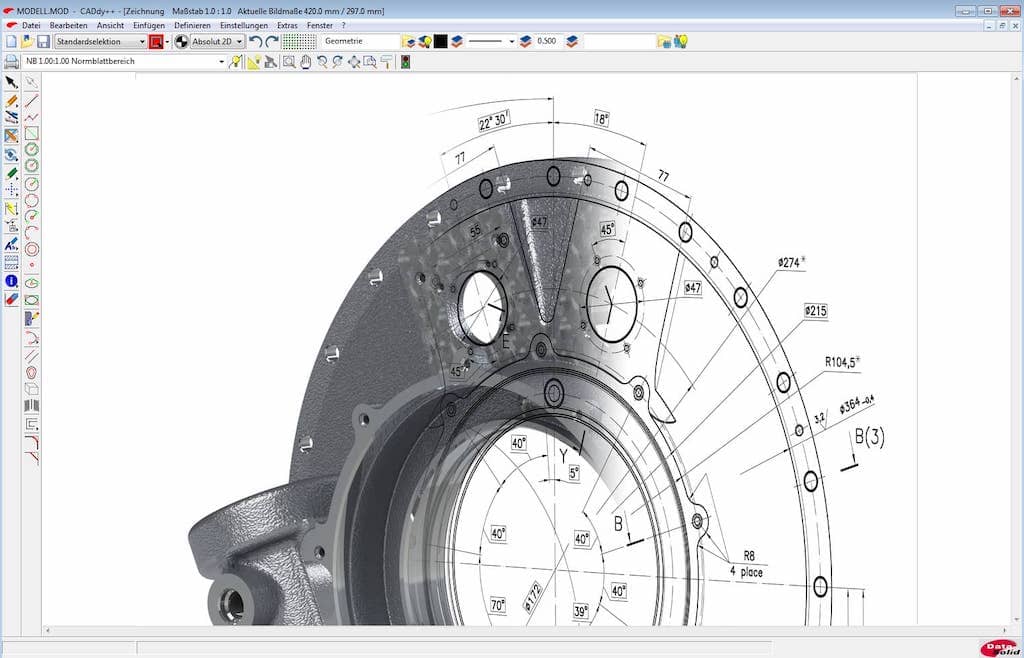Screen dimensions: 1024x658
Task: Click the new document icon
Action: [x=11, y=42]
